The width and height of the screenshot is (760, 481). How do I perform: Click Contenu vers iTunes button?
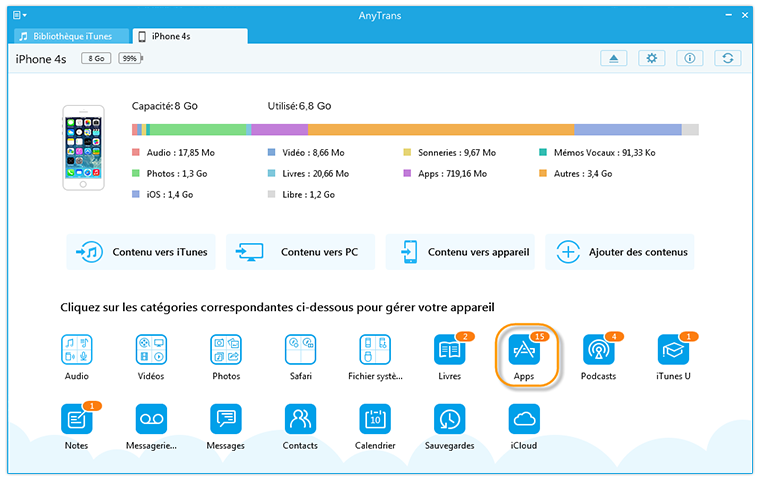141,252
